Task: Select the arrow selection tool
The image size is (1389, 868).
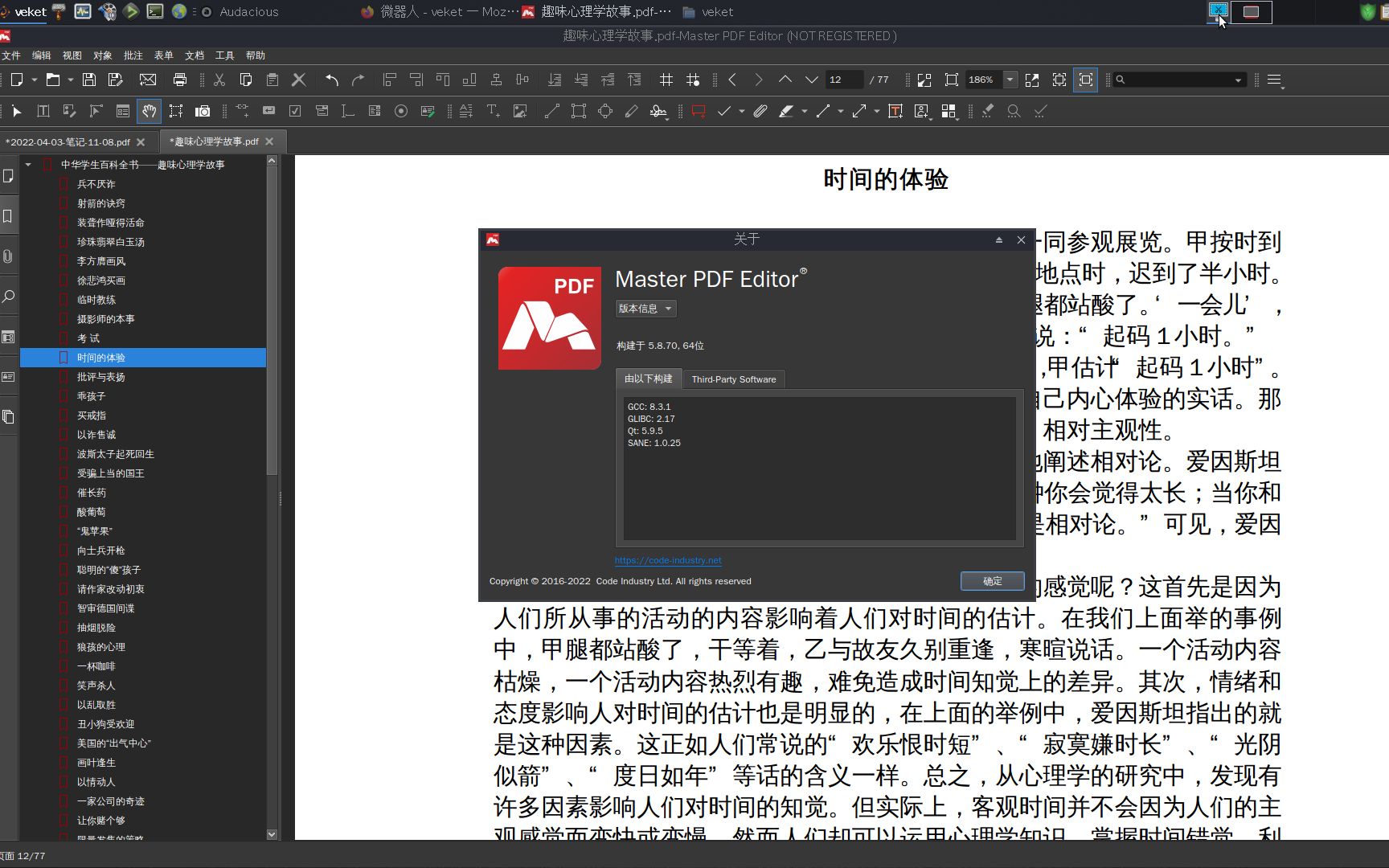Action: [x=17, y=111]
